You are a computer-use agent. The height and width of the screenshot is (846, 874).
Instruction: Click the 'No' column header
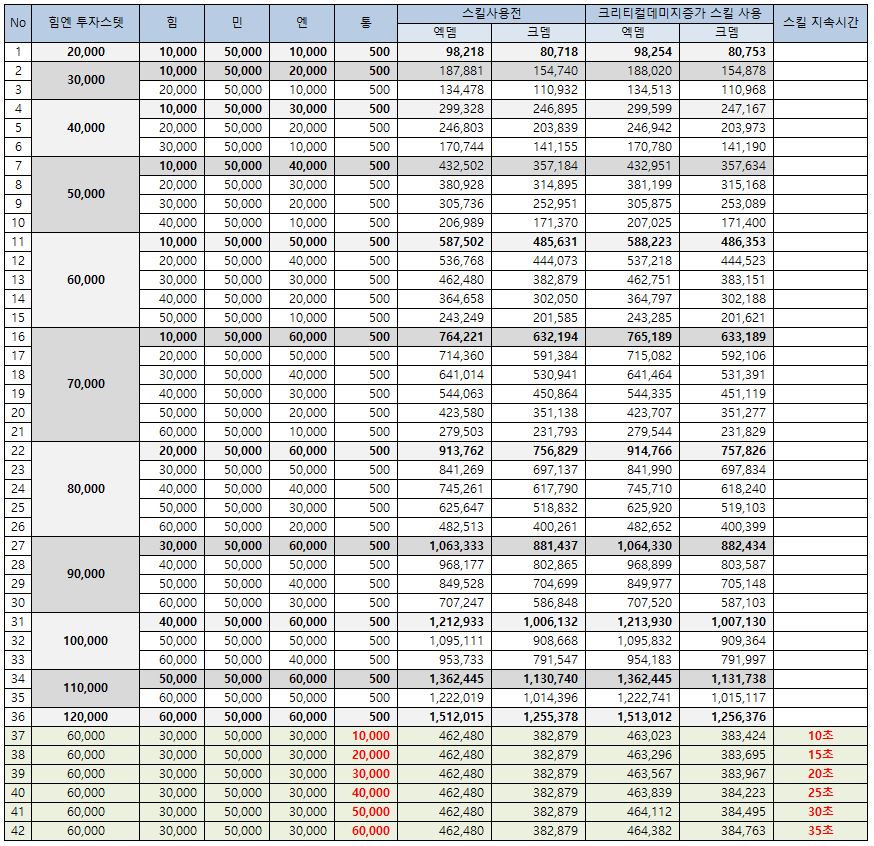pyautogui.click(x=17, y=22)
